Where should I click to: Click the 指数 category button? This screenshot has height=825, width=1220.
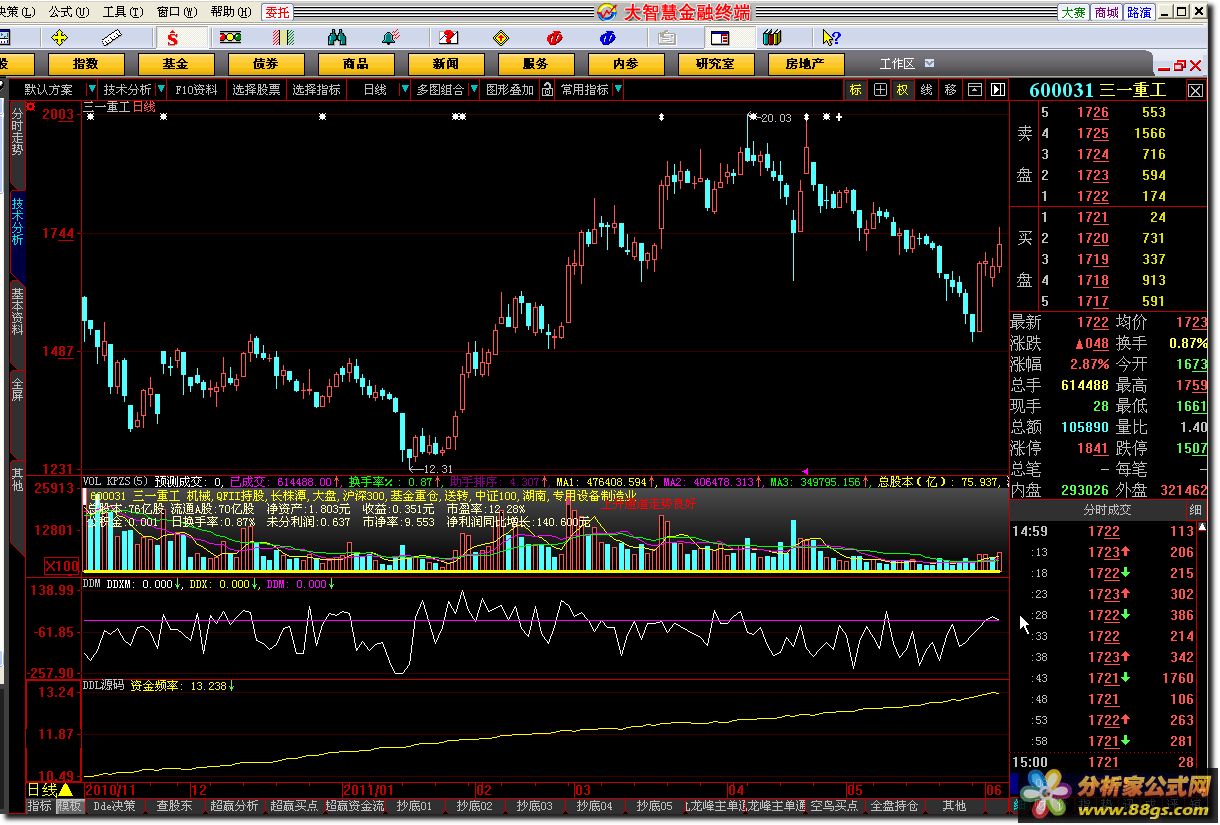[x=87, y=64]
